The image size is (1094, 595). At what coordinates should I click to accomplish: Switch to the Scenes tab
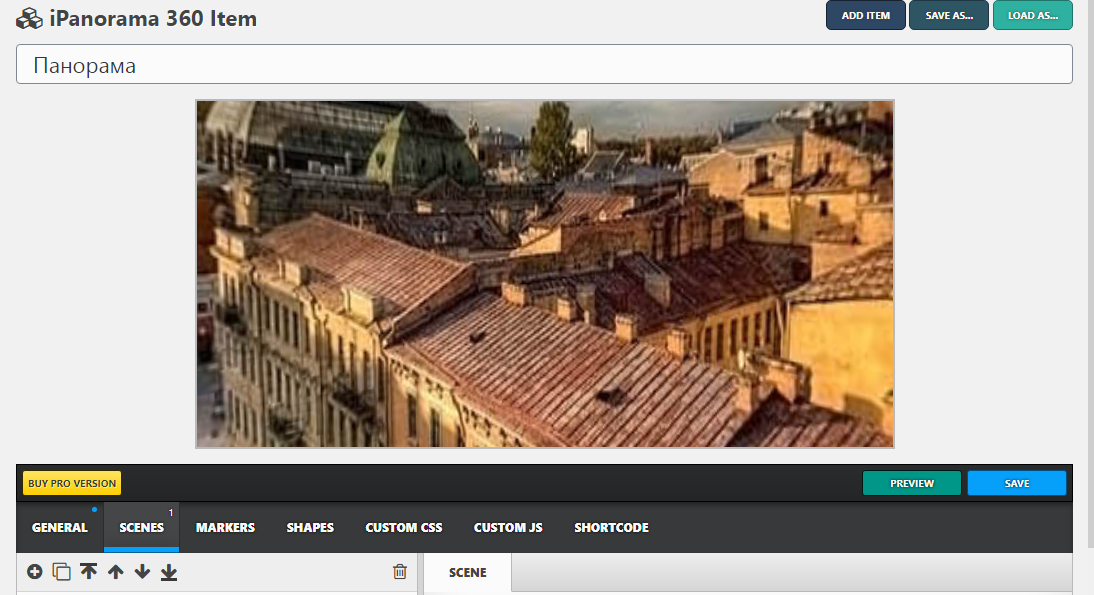coord(142,527)
